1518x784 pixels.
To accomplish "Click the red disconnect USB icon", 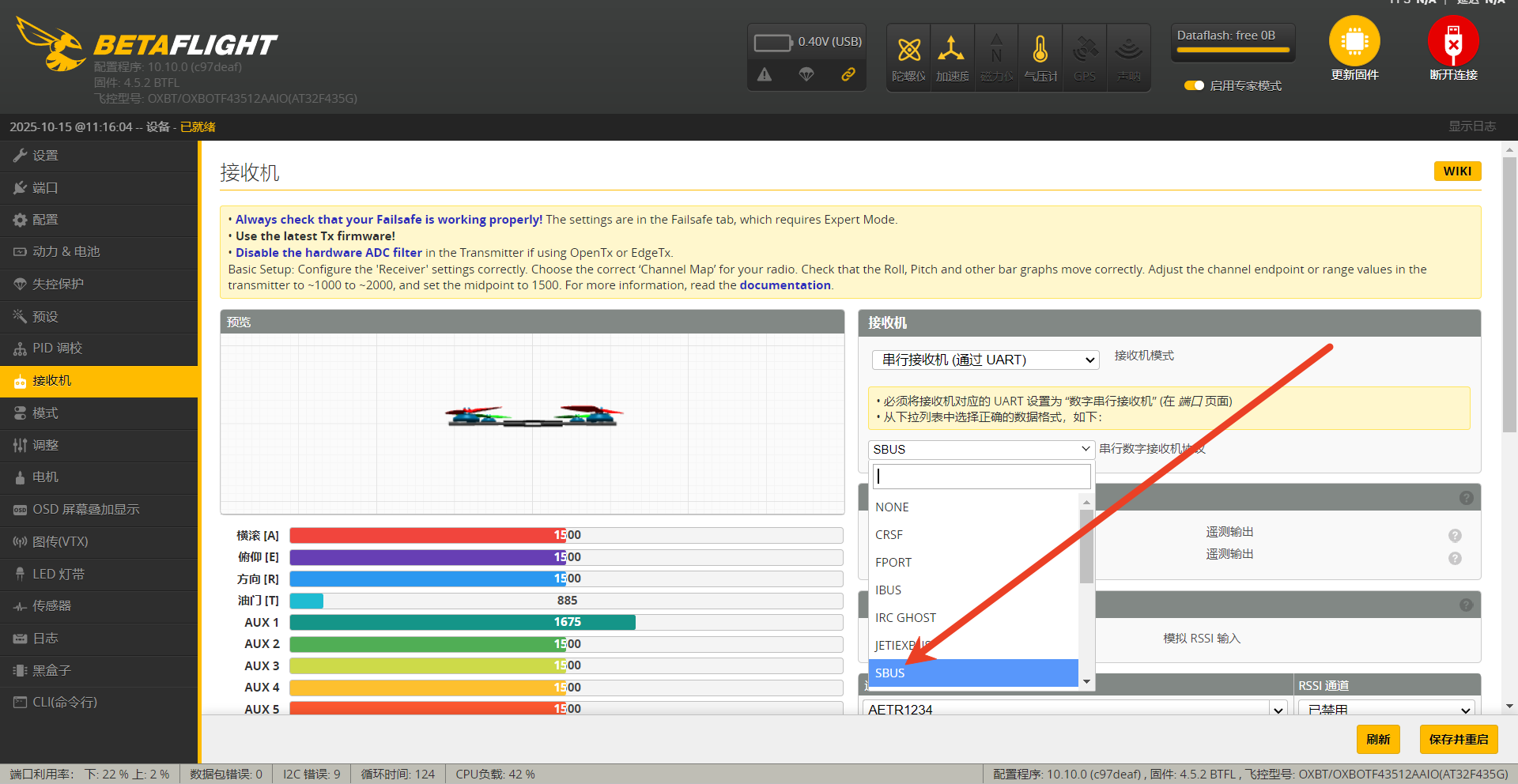I will tap(1452, 42).
